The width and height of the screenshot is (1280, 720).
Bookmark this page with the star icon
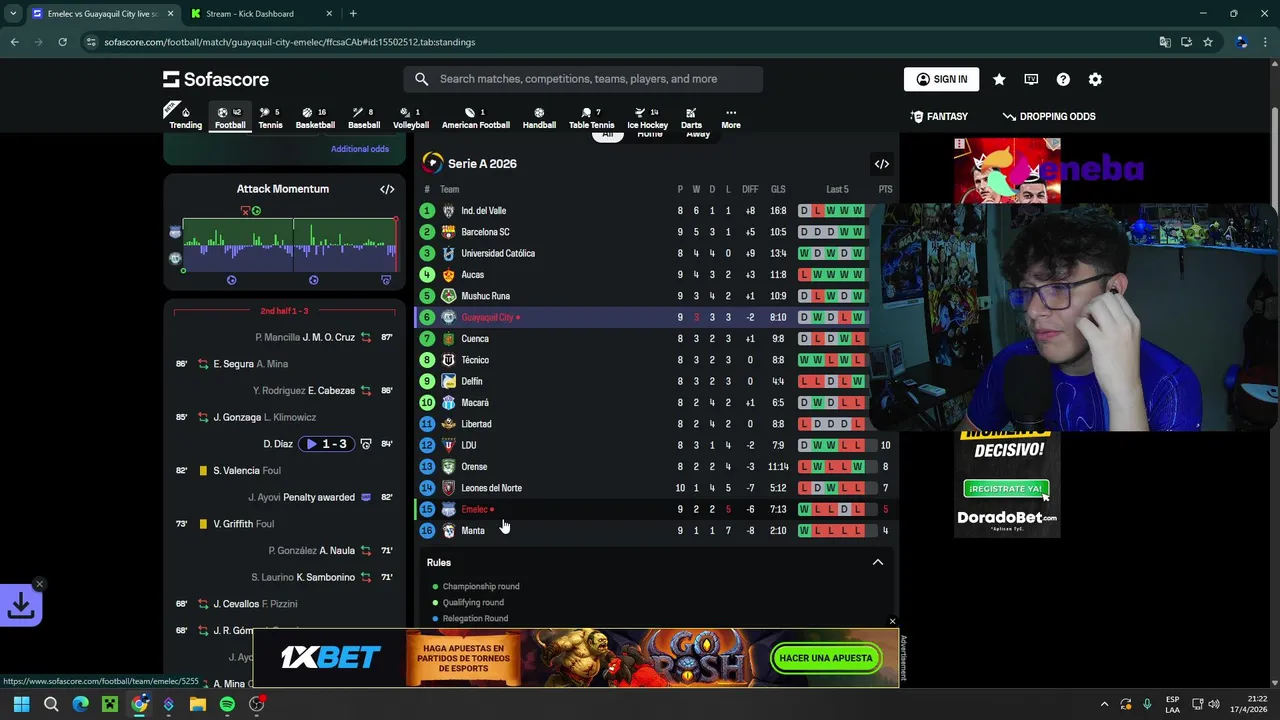[x=1208, y=42]
